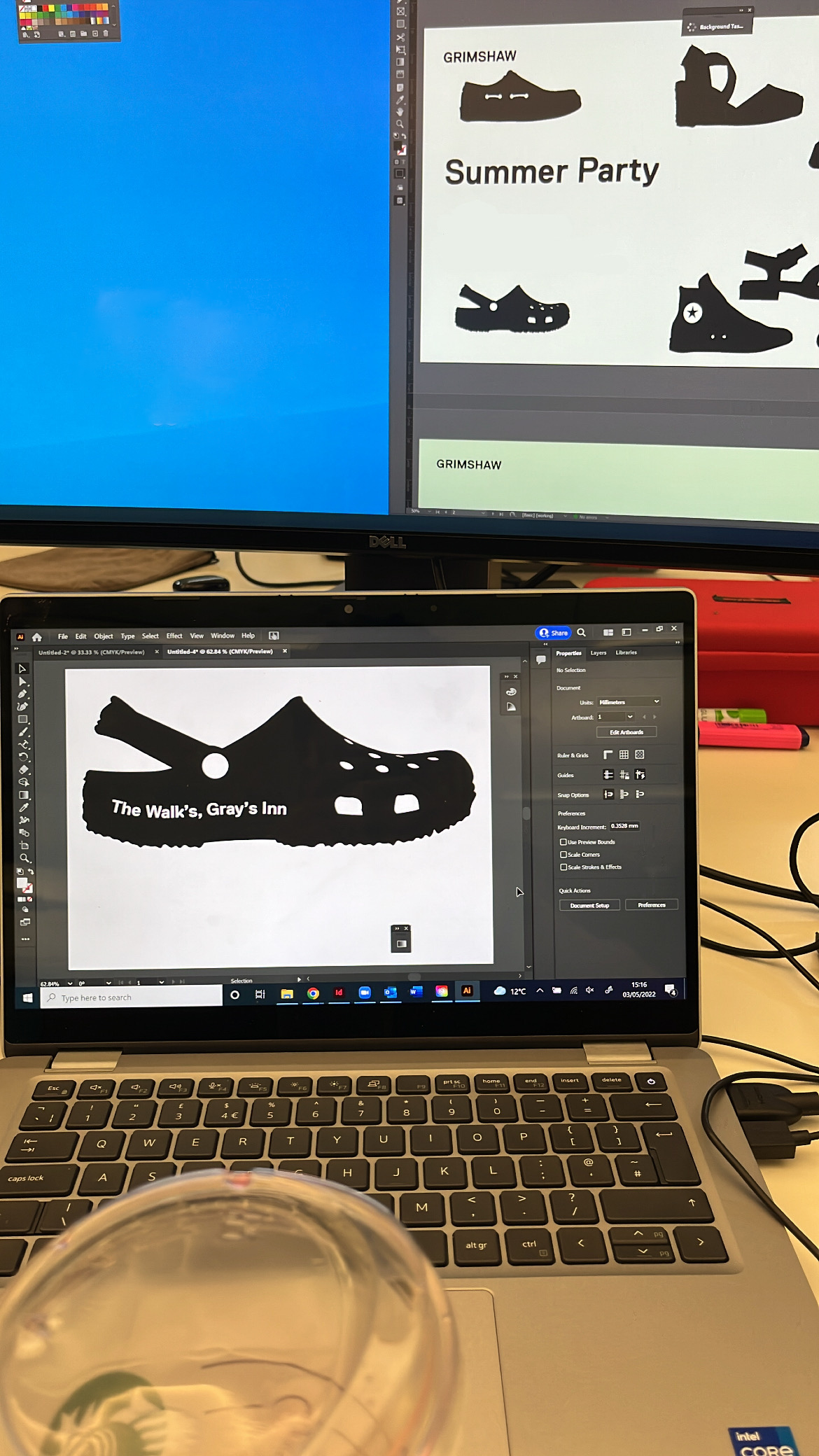This screenshot has height=1456, width=819.
Task: Toggle Transparency Grid icon
Action: tap(640, 755)
